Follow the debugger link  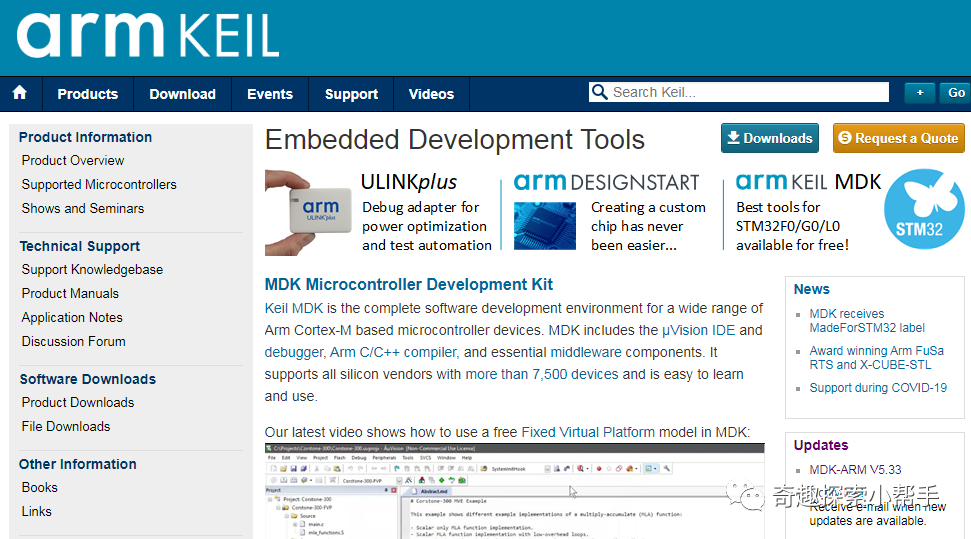coord(294,353)
